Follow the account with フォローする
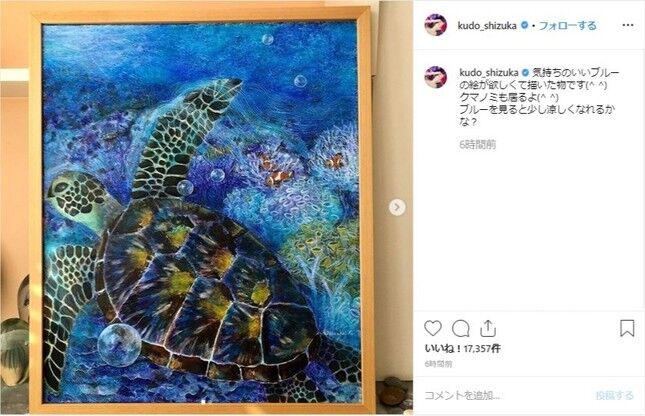The image size is (645, 416). click(x=567, y=26)
